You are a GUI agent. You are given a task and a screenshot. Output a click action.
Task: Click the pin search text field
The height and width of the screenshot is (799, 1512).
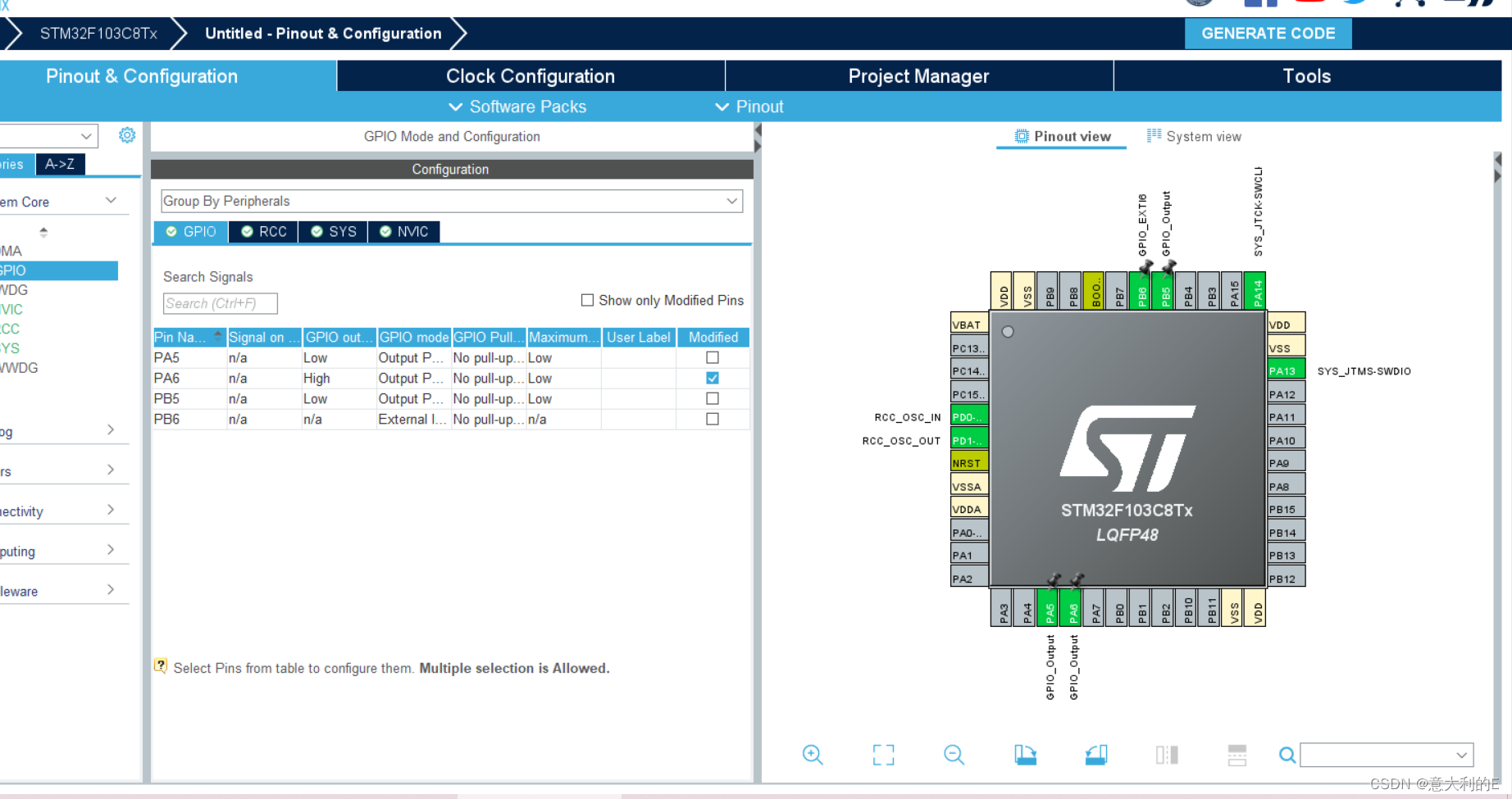pos(1377,755)
